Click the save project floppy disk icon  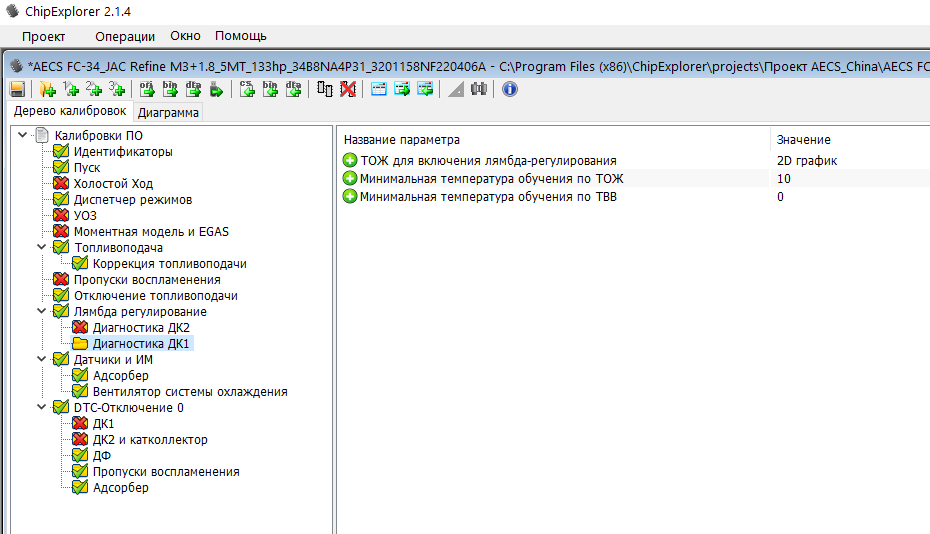coord(17,89)
